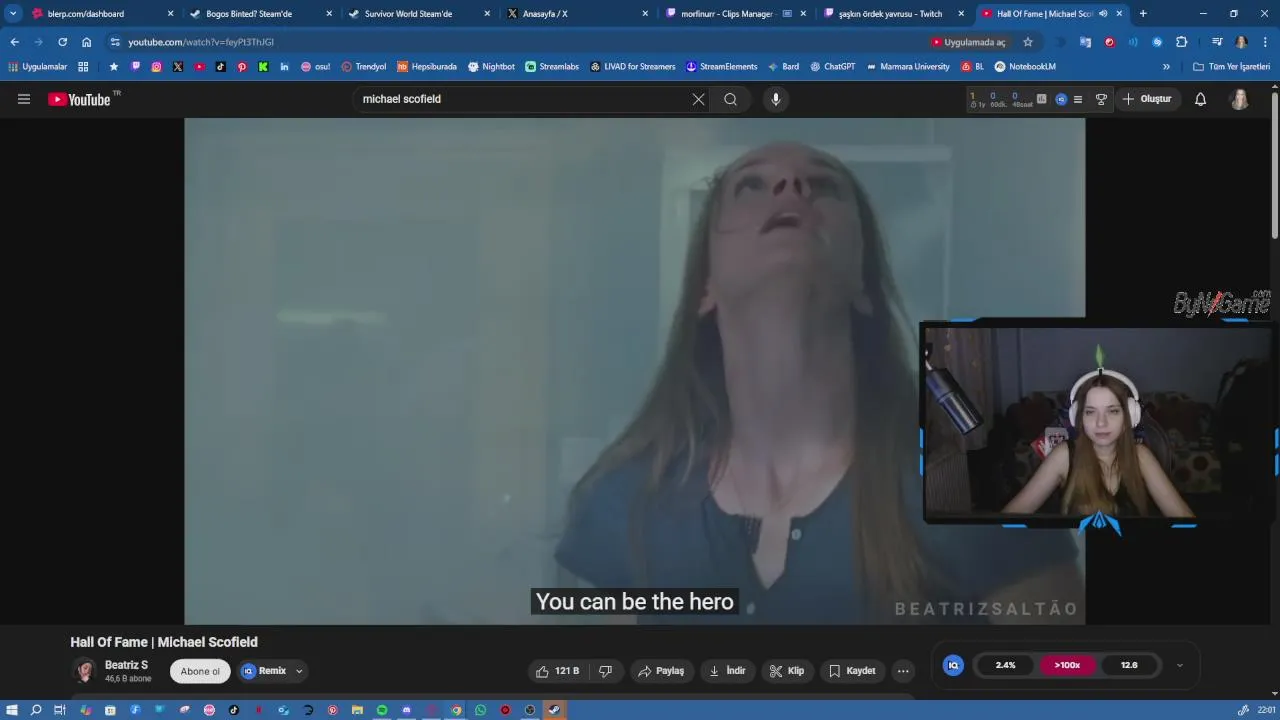
Task: Click the >100x stats pill
Action: [x=1067, y=665]
